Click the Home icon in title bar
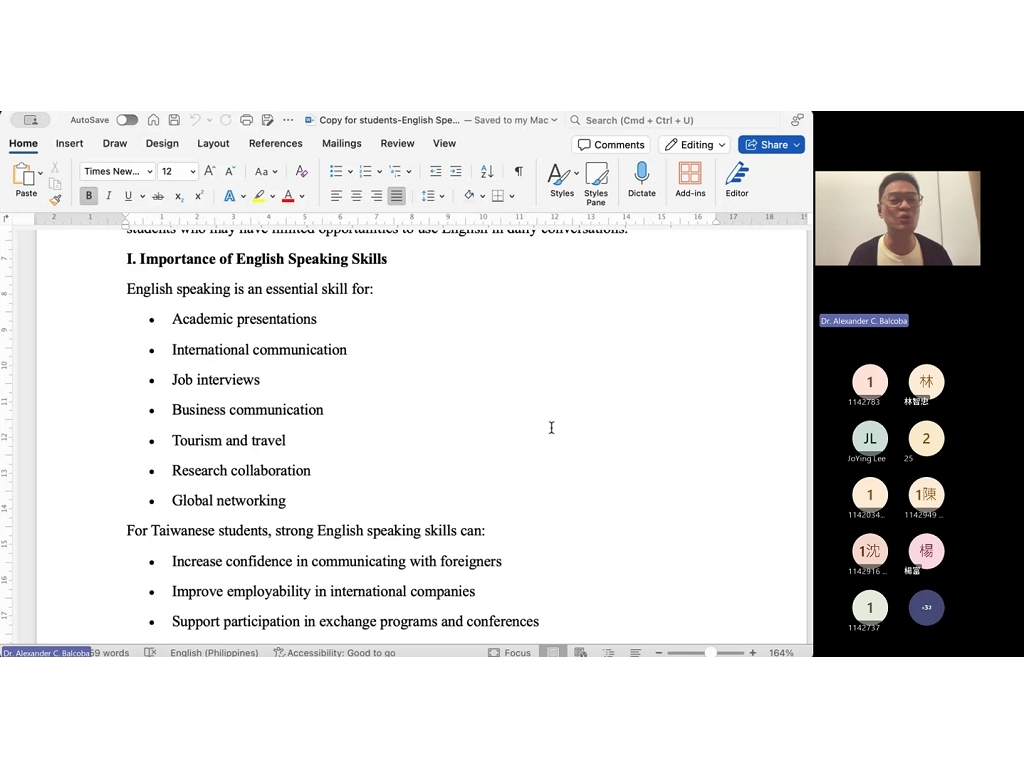 point(153,120)
